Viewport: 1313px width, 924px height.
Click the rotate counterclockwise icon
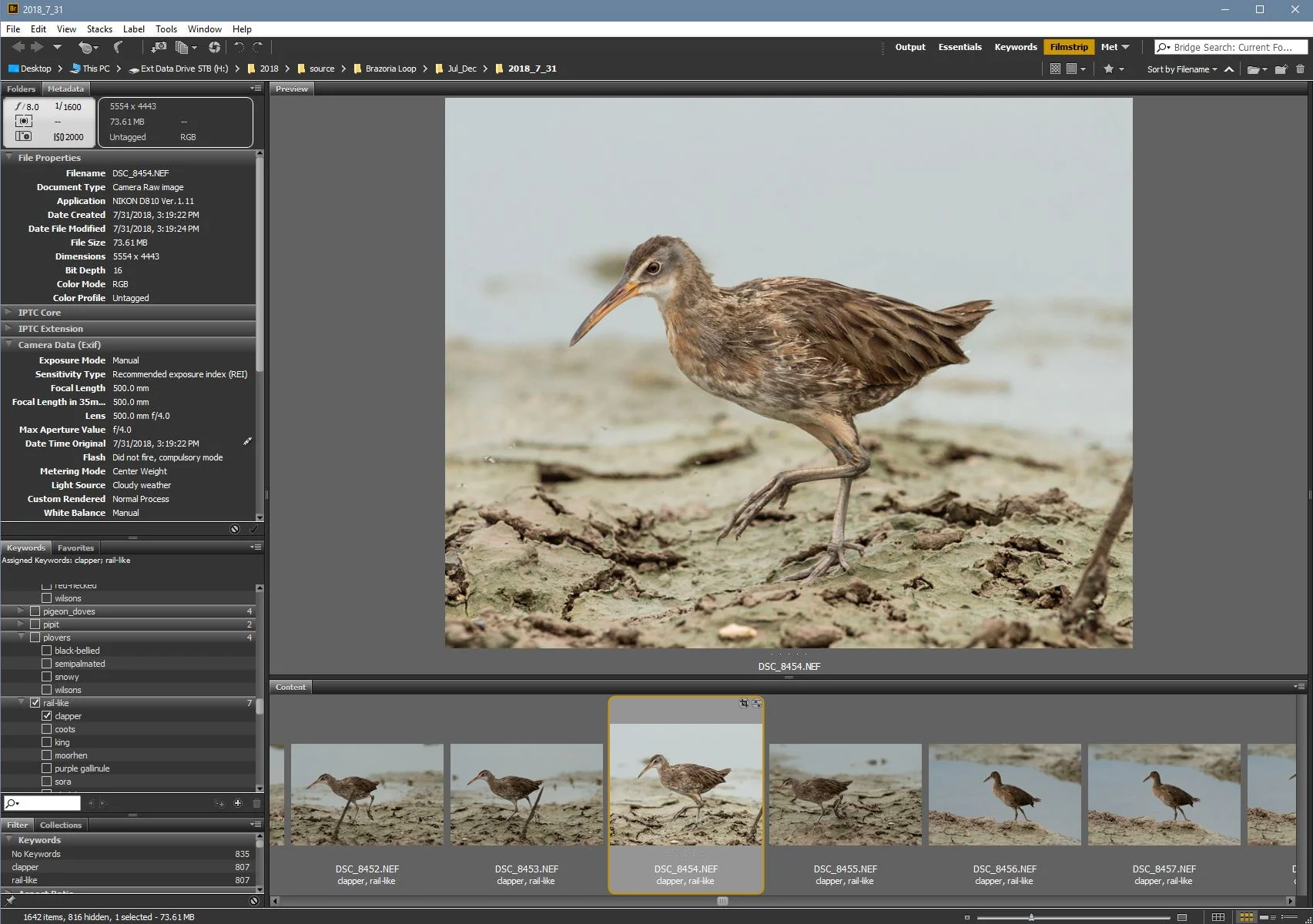[239, 48]
